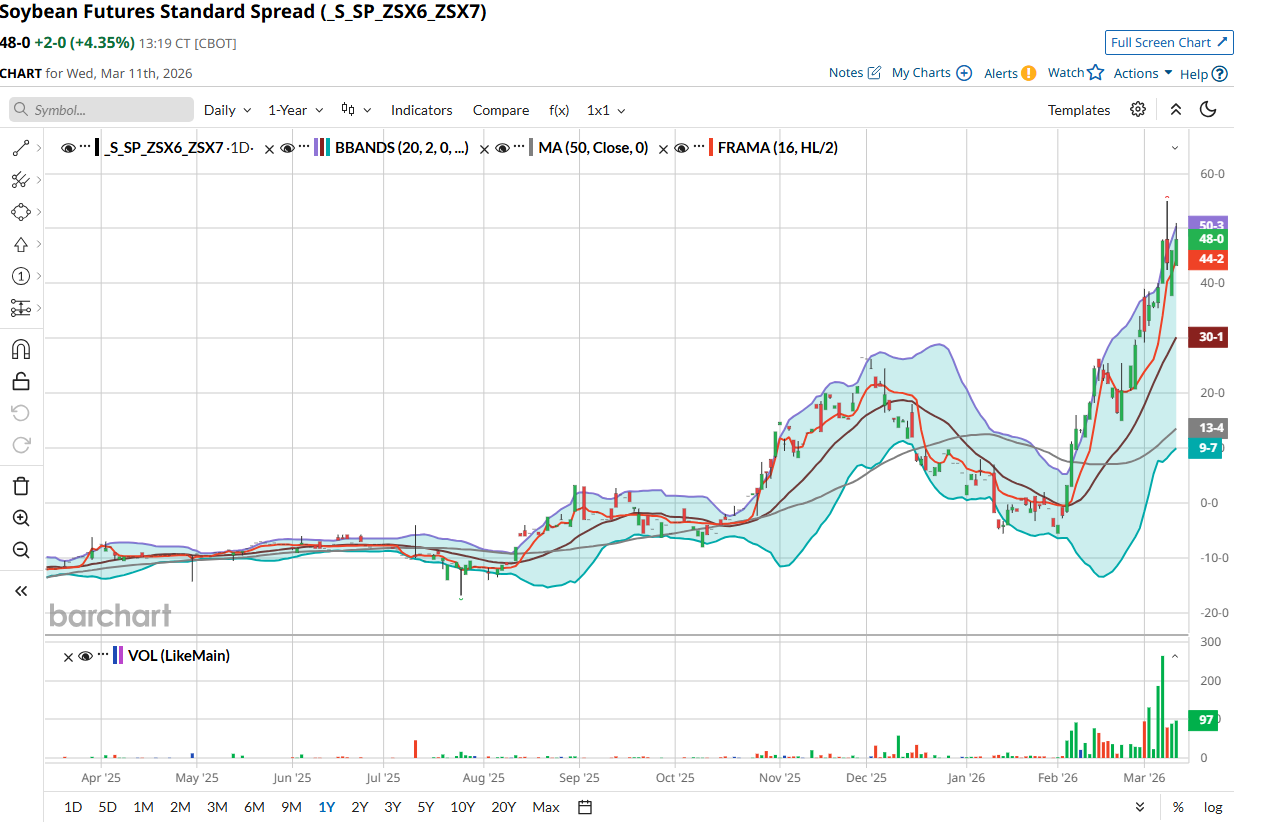
Task: Undo the last chart action
Action: click(21, 413)
